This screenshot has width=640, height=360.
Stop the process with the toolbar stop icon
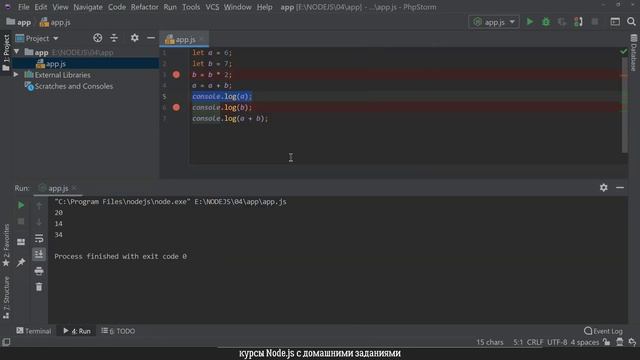pos(595,22)
